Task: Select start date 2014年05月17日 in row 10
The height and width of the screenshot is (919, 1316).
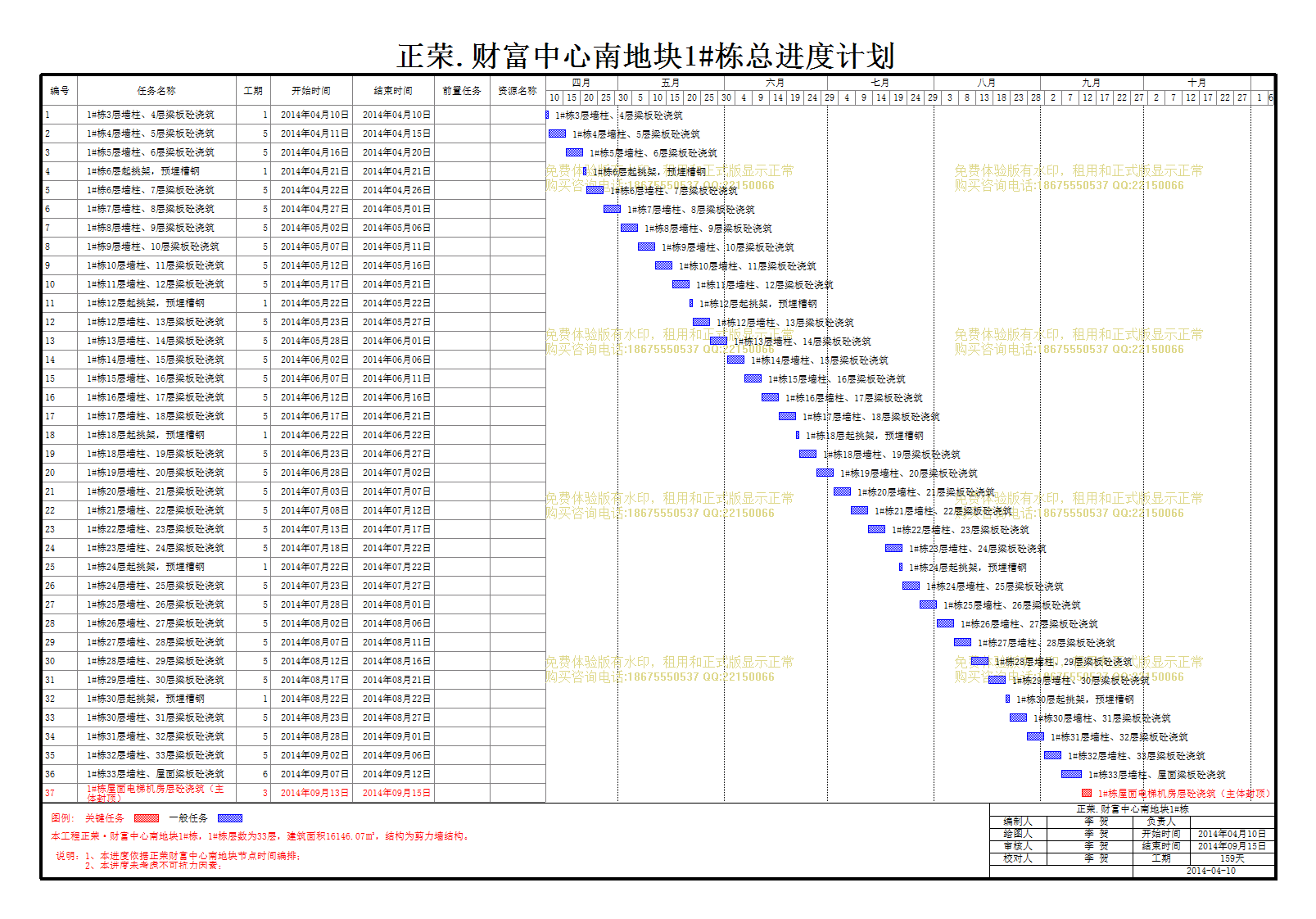Action: click(x=314, y=284)
